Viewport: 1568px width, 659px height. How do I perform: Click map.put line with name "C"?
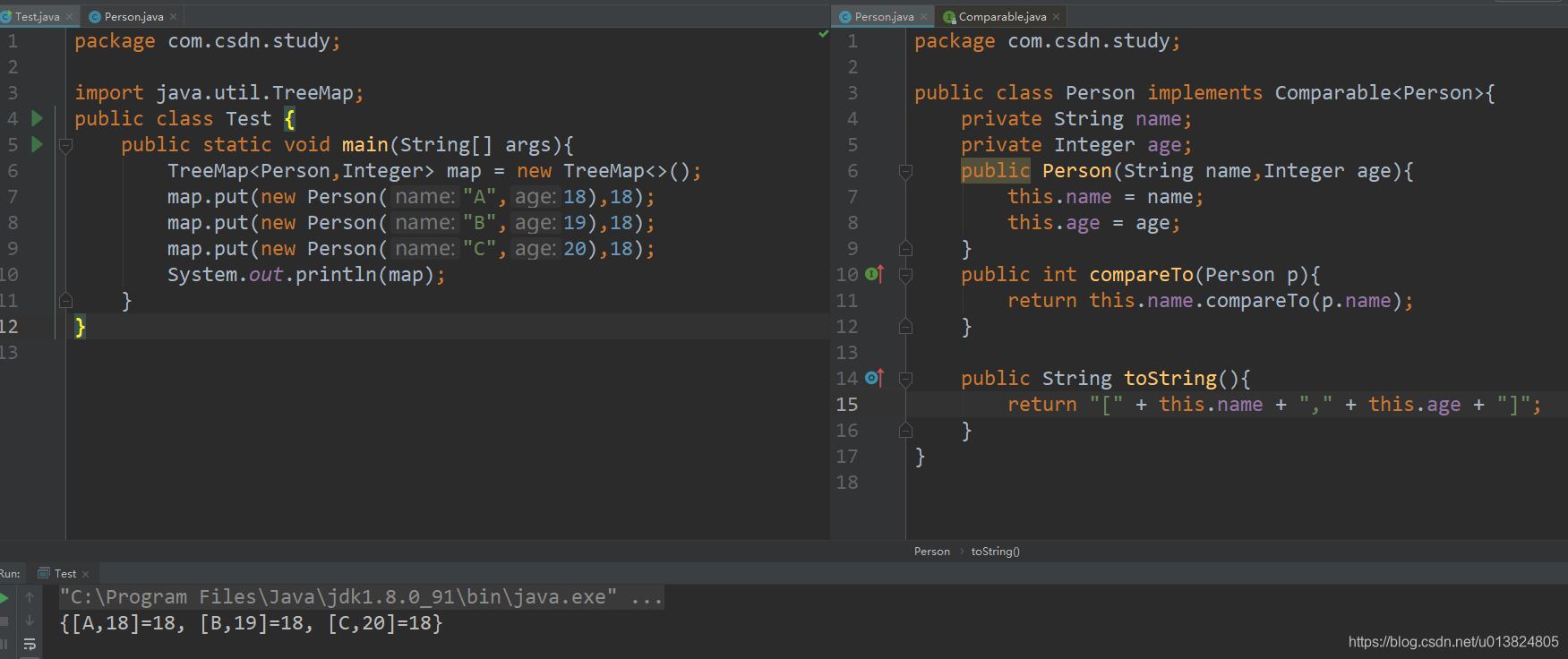click(411, 248)
